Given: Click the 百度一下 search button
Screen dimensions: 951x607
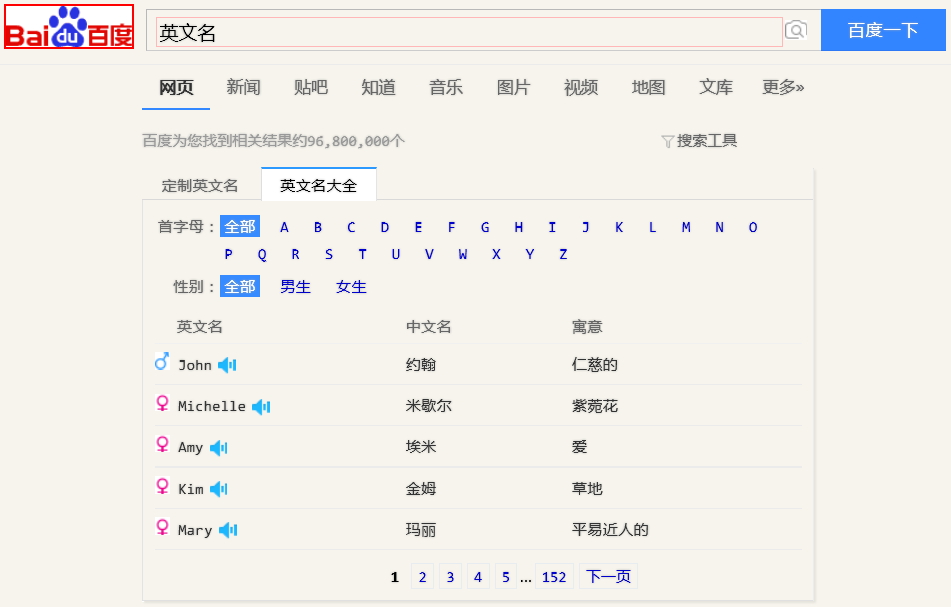Looking at the screenshot, I should (883, 30).
